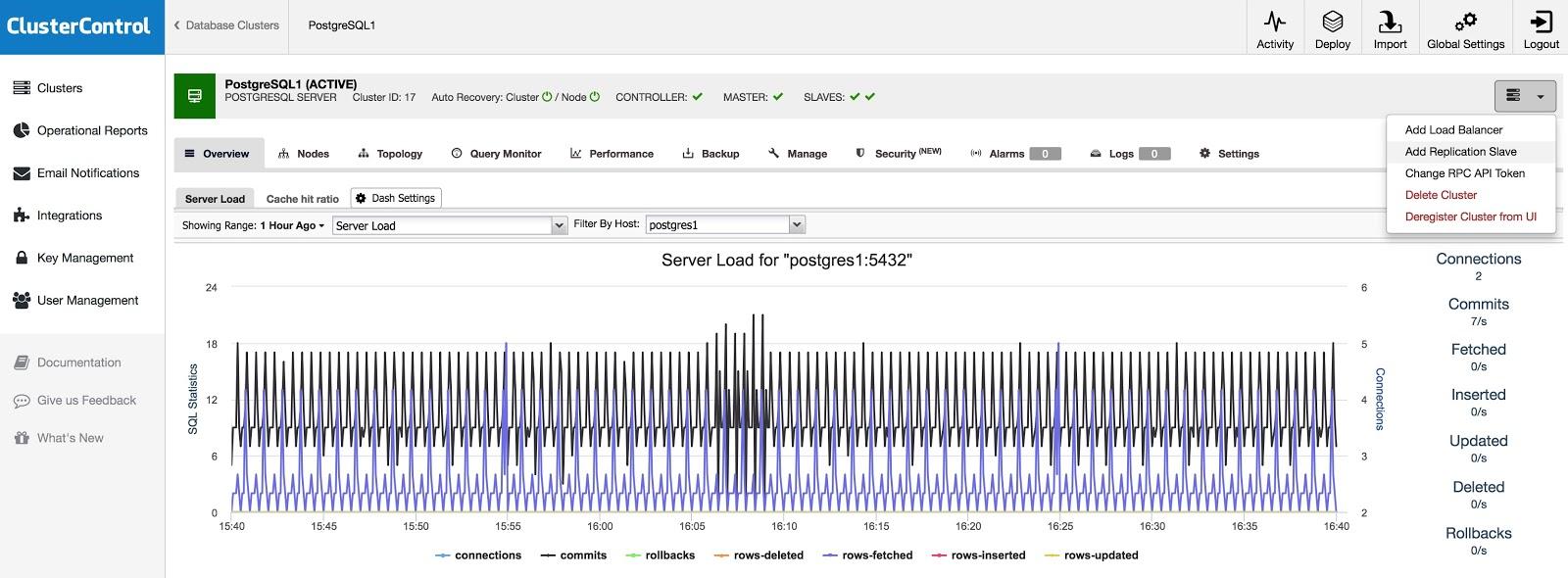This screenshot has height=578, width=1568.
Task: Click the Dash Settings button
Action: tap(396, 198)
